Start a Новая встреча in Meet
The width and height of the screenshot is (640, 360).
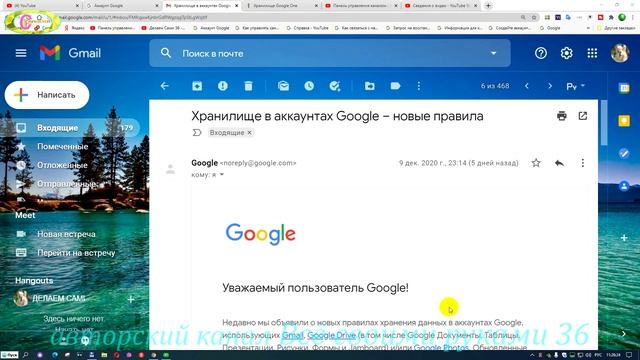click(66, 234)
